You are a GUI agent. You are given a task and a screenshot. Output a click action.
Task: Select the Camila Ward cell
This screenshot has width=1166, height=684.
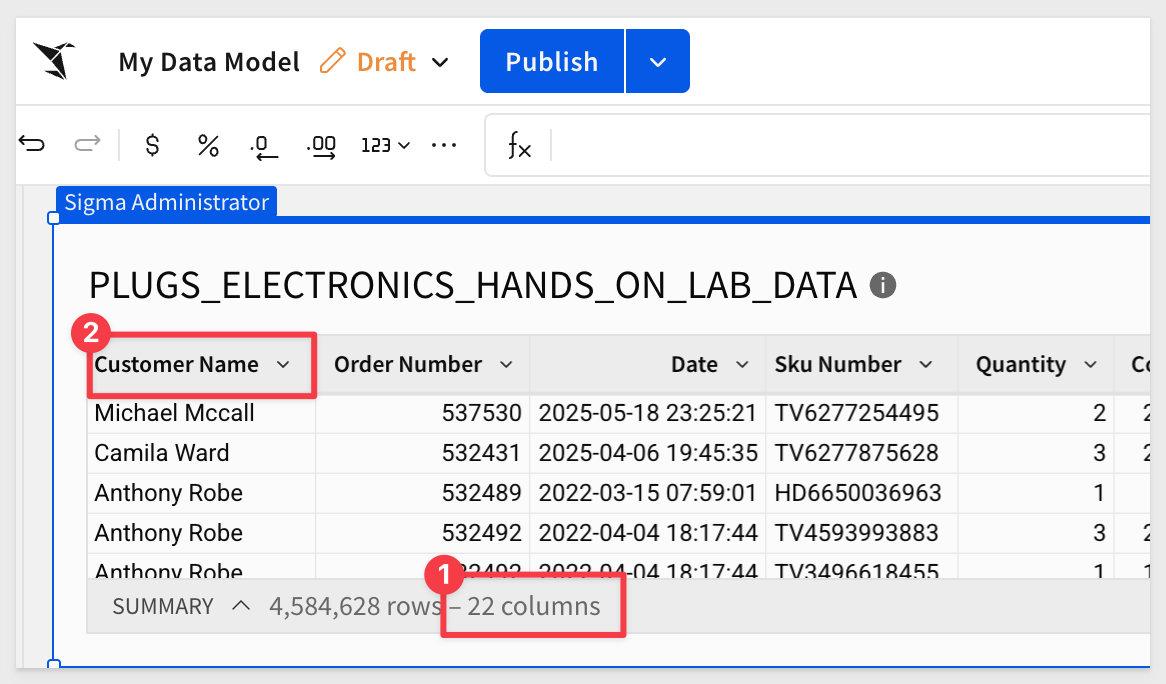pyautogui.click(x=202, y=454)
